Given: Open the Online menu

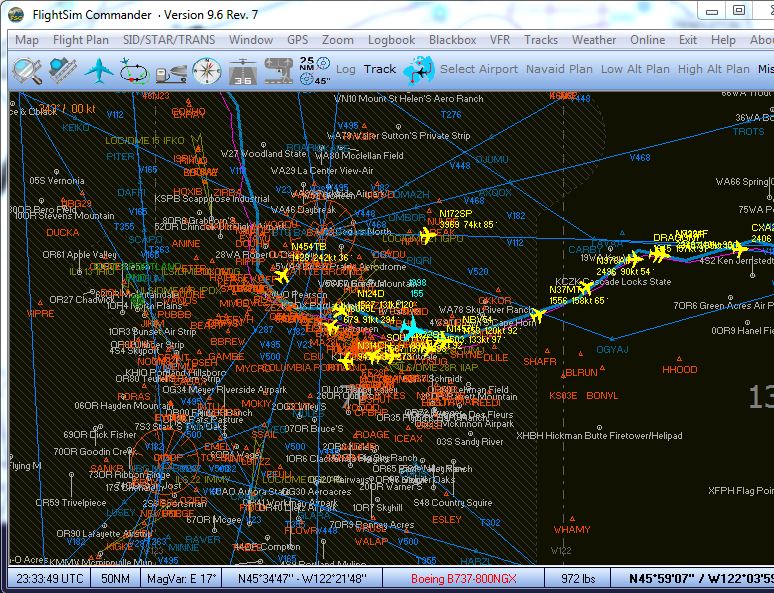Looking at the screenshot, I should coord(648,40).
